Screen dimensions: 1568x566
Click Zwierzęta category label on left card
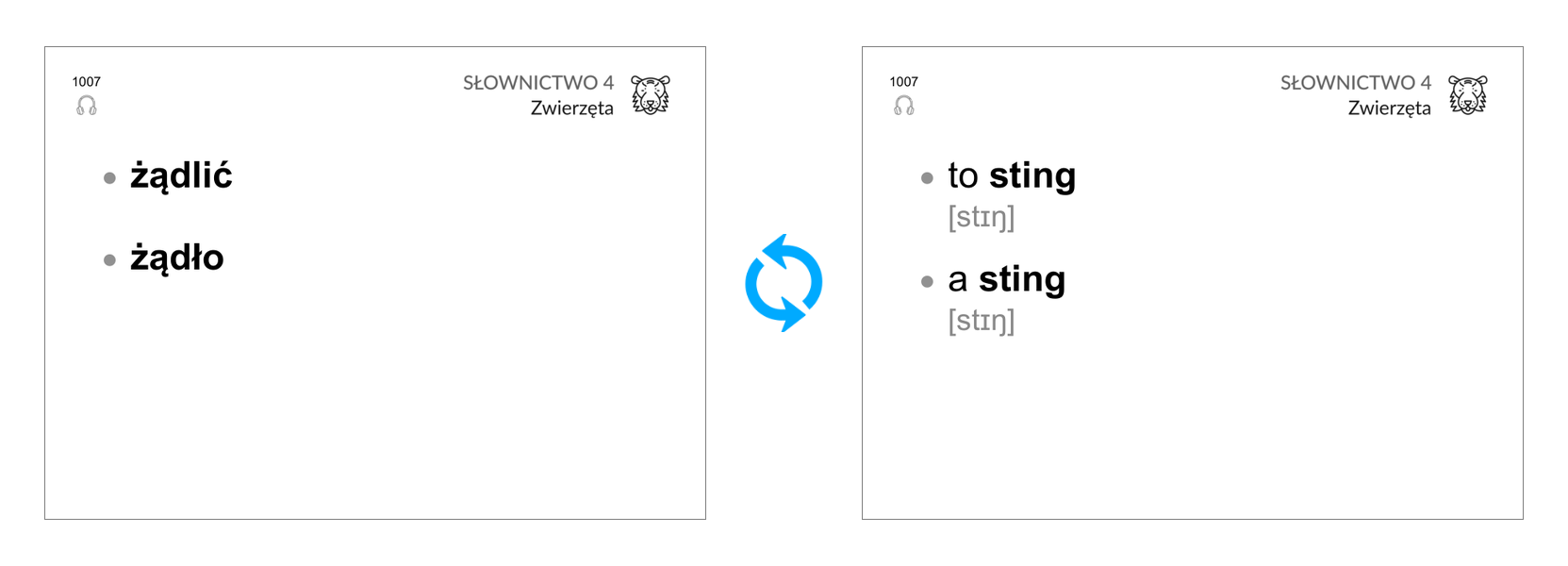(572, 108)
